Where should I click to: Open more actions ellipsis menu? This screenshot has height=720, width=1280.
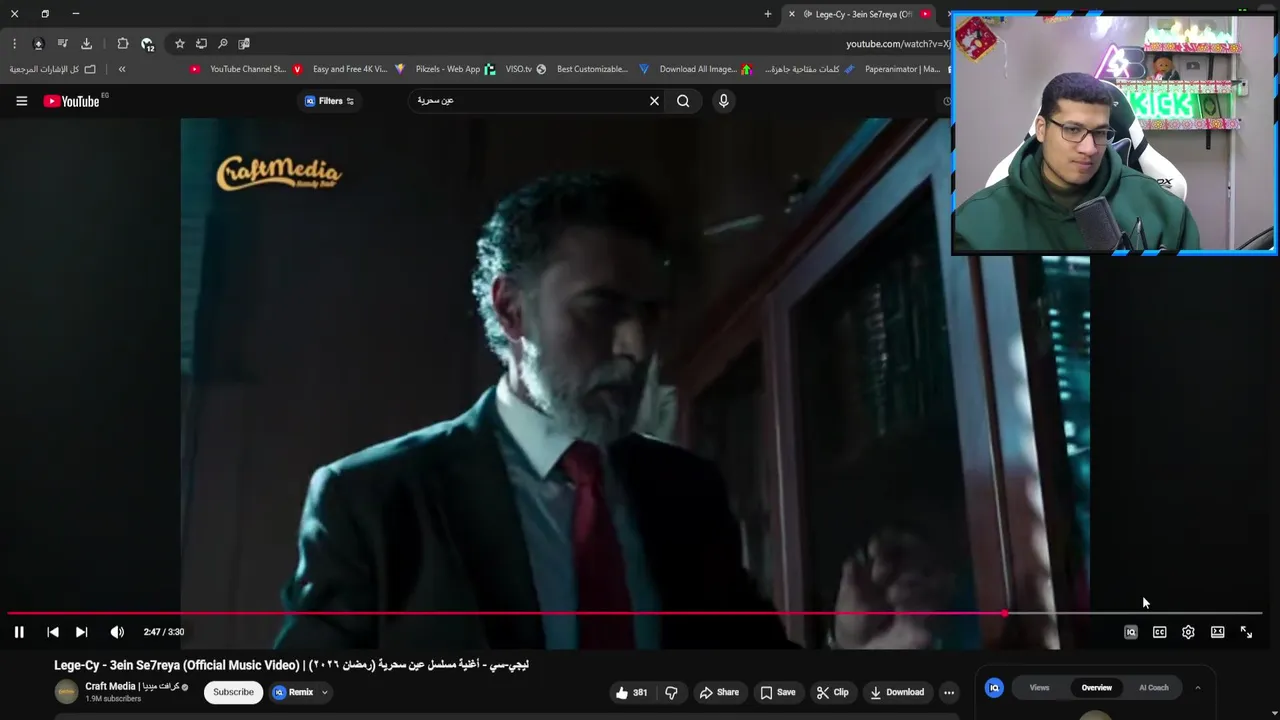949,692
